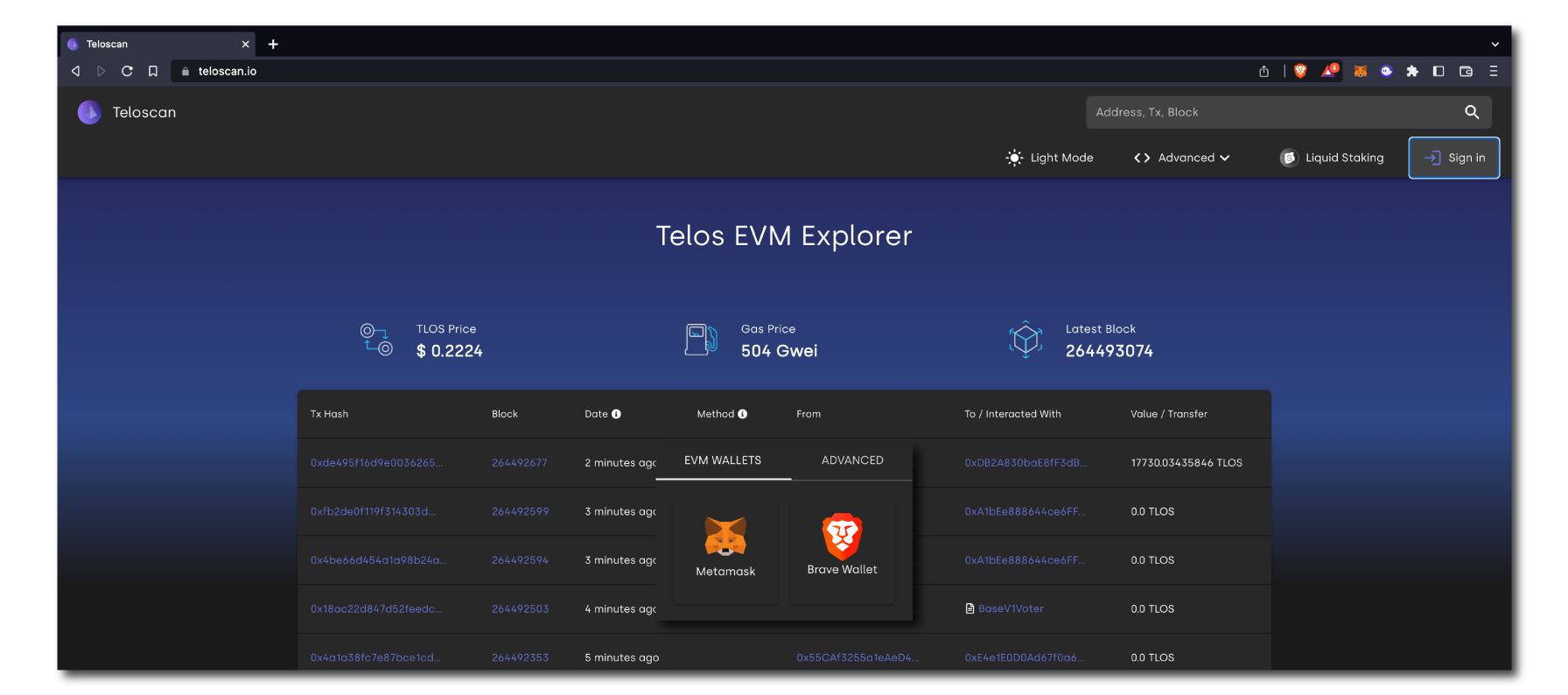Click the Value / Transfer column header
Screen dimensions: 1568x695
click(x=1169, y=414)
